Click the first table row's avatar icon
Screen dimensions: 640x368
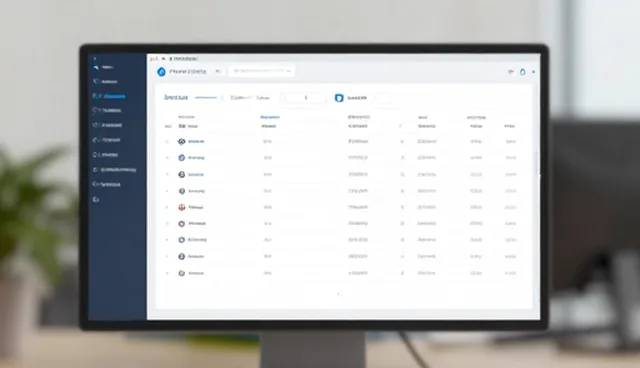point(182,142)
